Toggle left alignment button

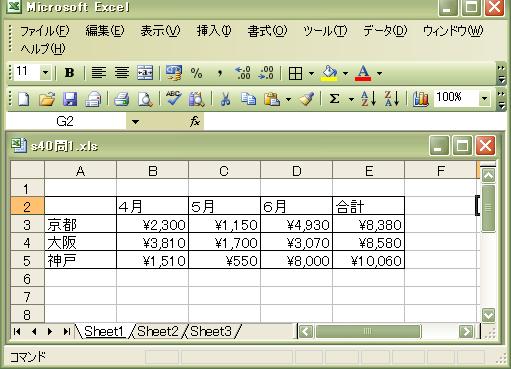point(99,73)
